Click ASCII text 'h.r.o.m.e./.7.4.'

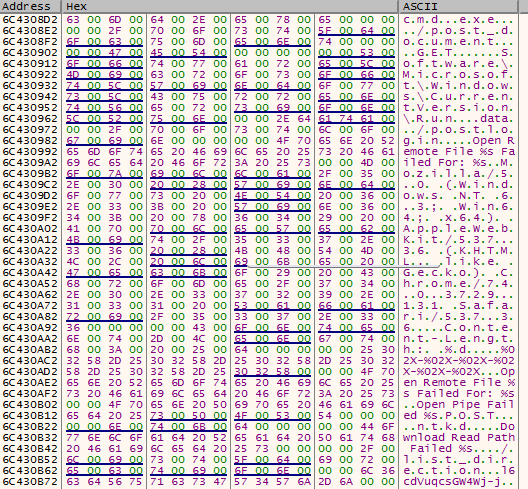(459, 284)
